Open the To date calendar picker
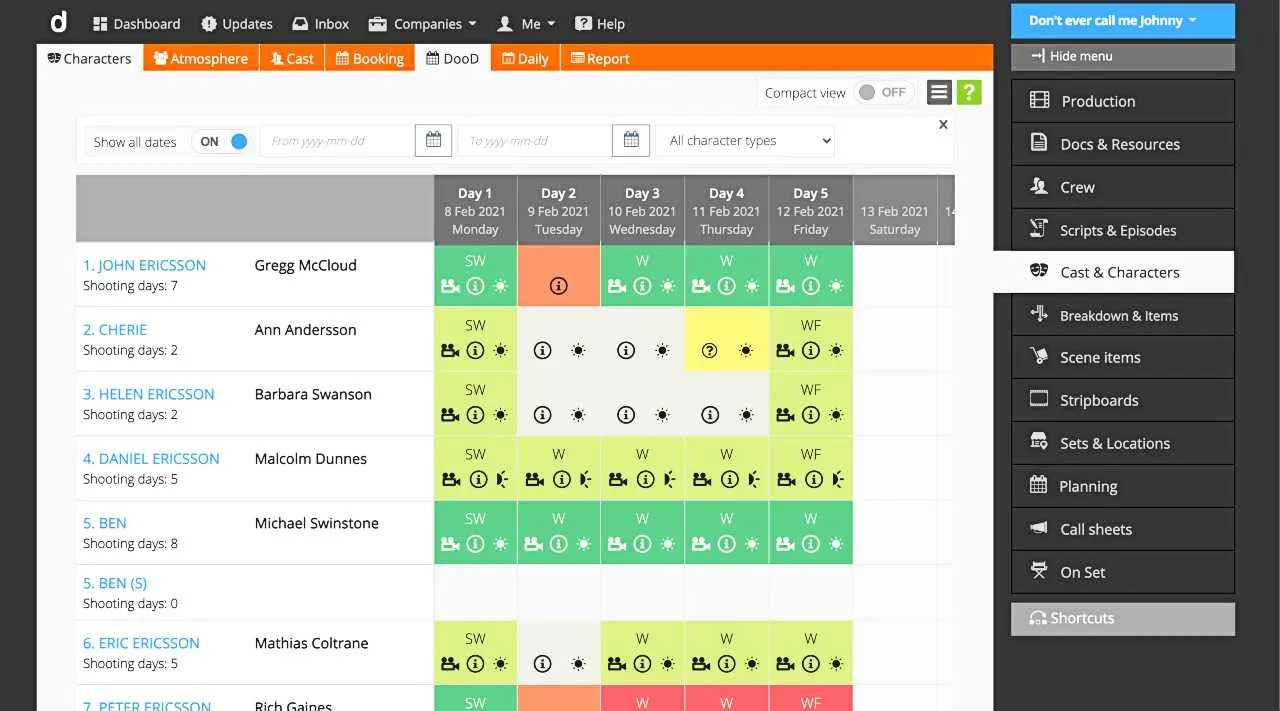 pos(631,141)
